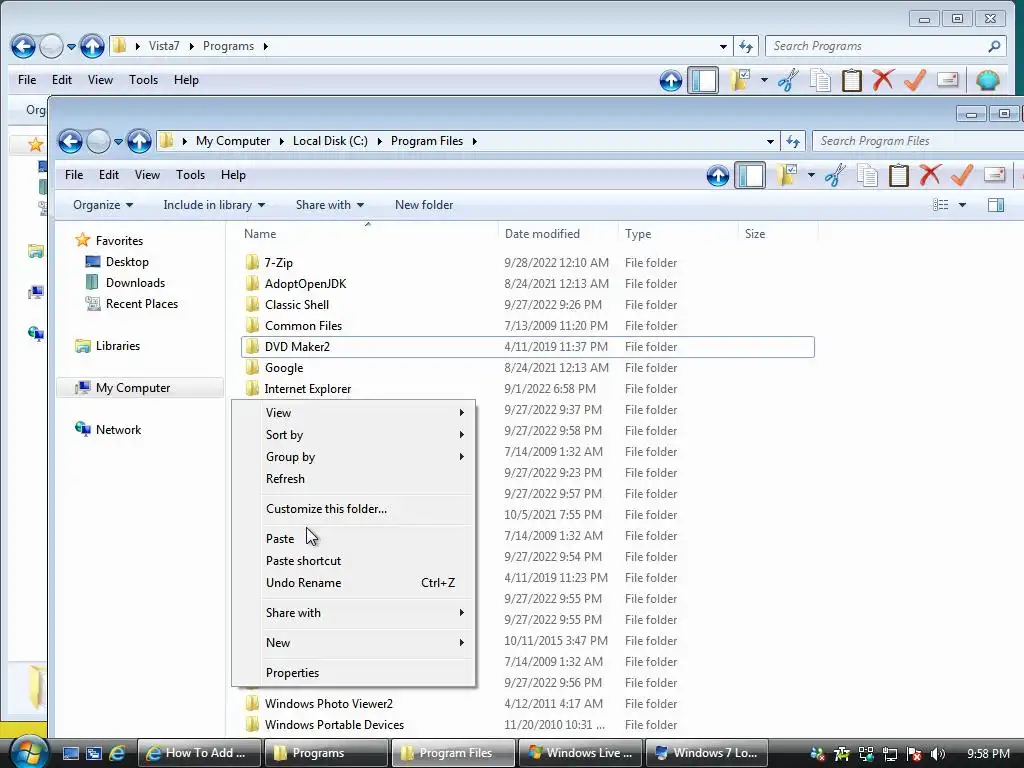Click Email icon in Program Files toolbar
Viewport: 1024px width, 768px height.
994,174
